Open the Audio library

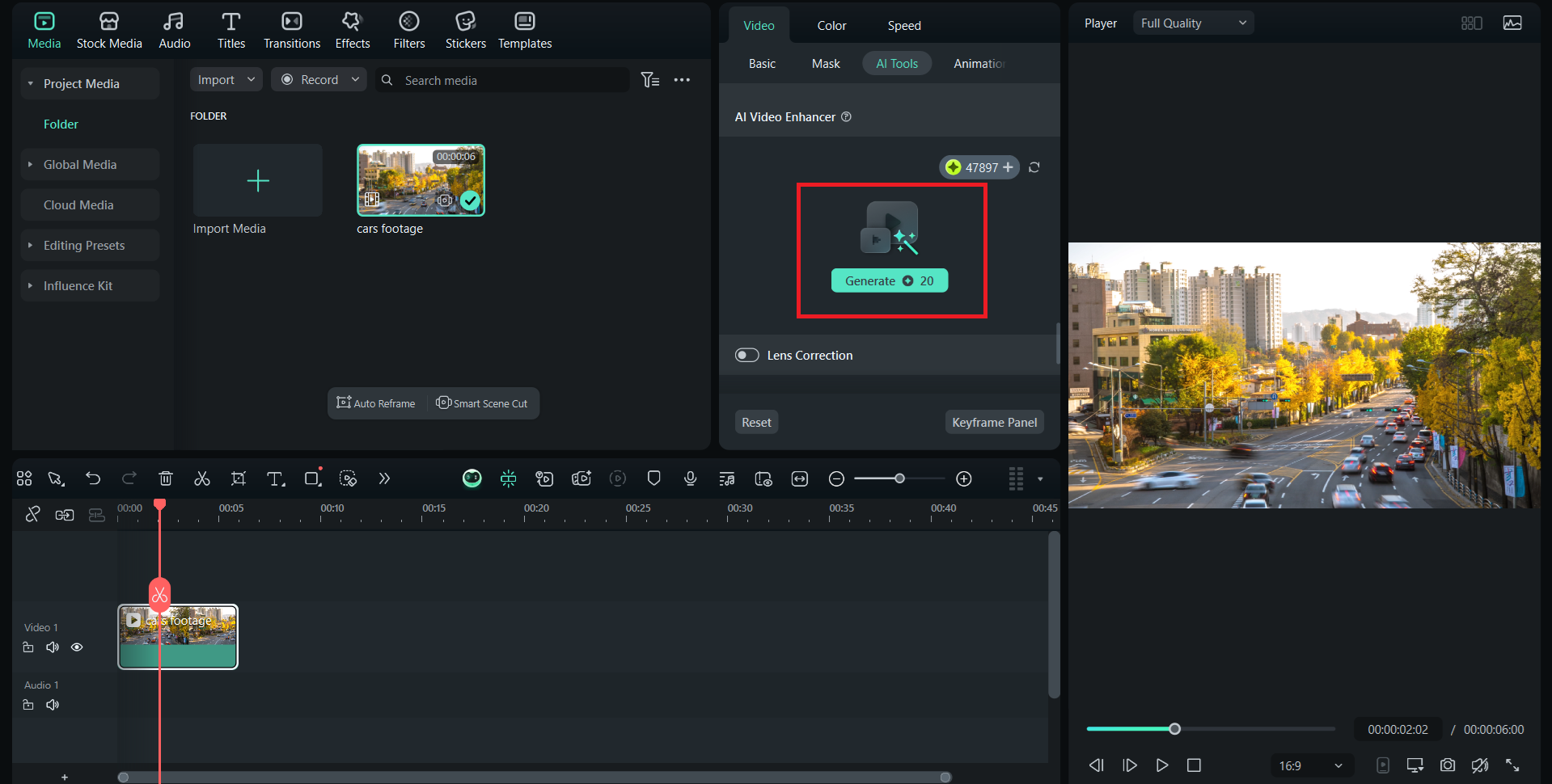pos(174,31)
